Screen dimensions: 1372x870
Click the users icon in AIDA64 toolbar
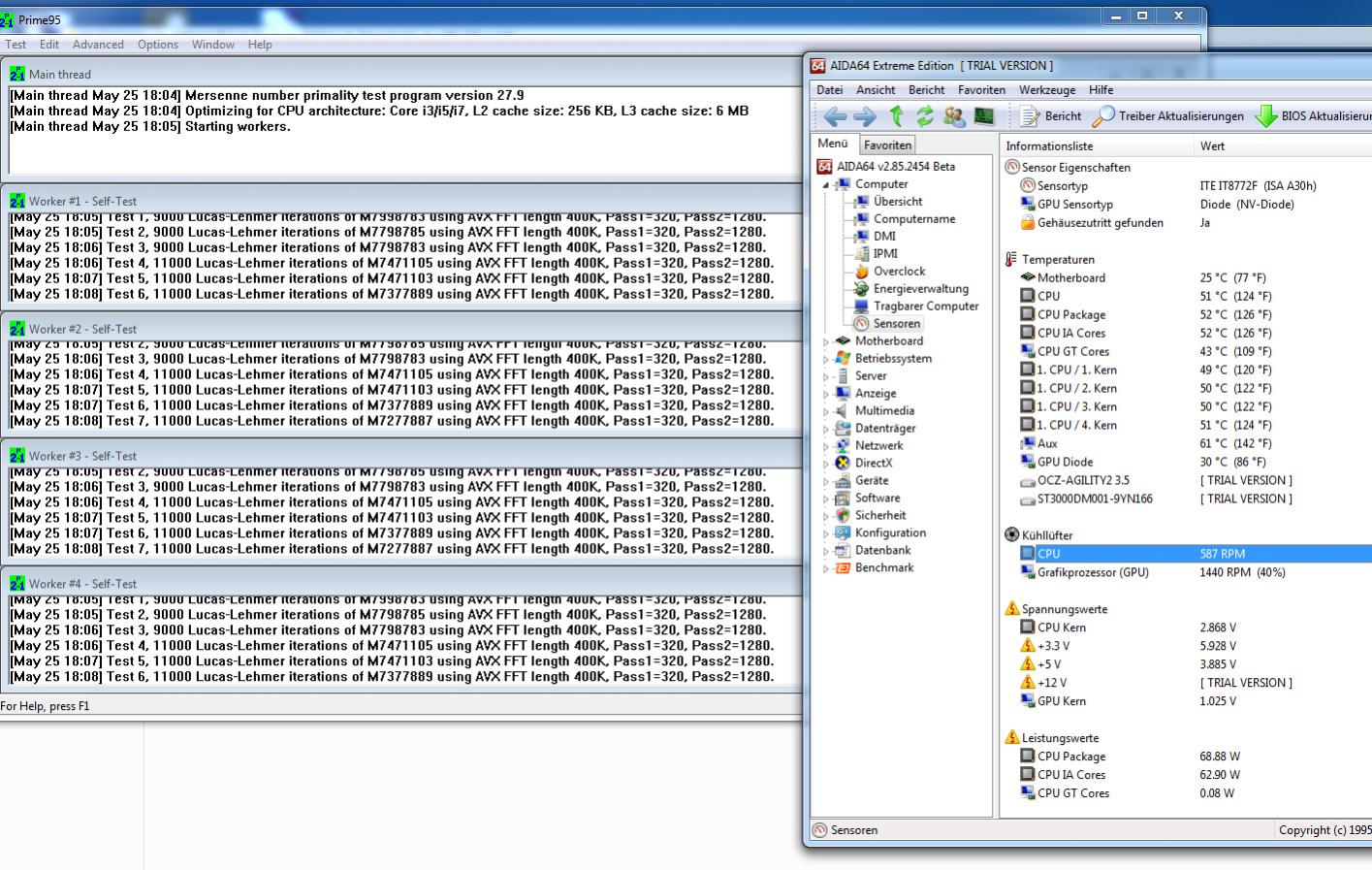point(954,116)
